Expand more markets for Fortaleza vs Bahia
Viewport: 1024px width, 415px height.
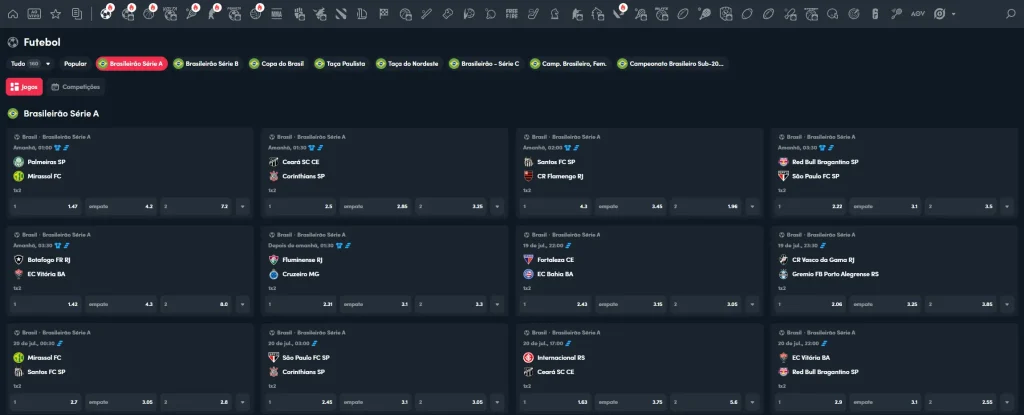pos(752,305)
